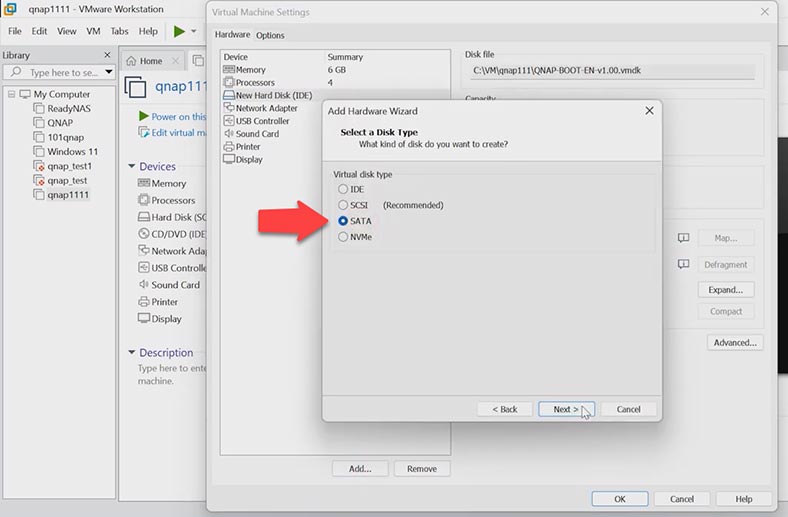The image size is (788, 517).
Task: Open the Edit menu
Action: click(x=39, y=31)
